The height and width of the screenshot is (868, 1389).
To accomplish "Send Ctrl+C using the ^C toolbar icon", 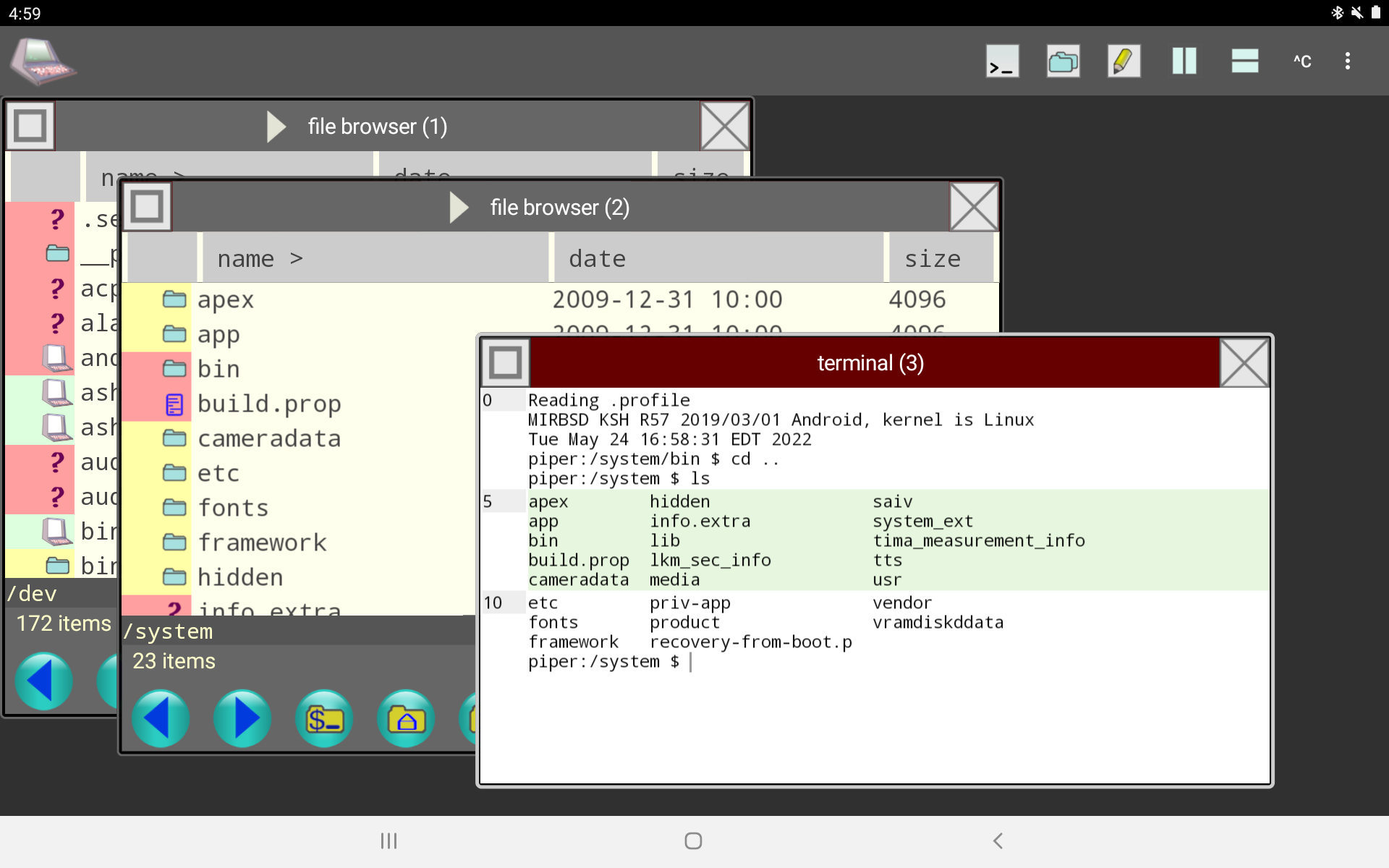I will (1301, 61).
